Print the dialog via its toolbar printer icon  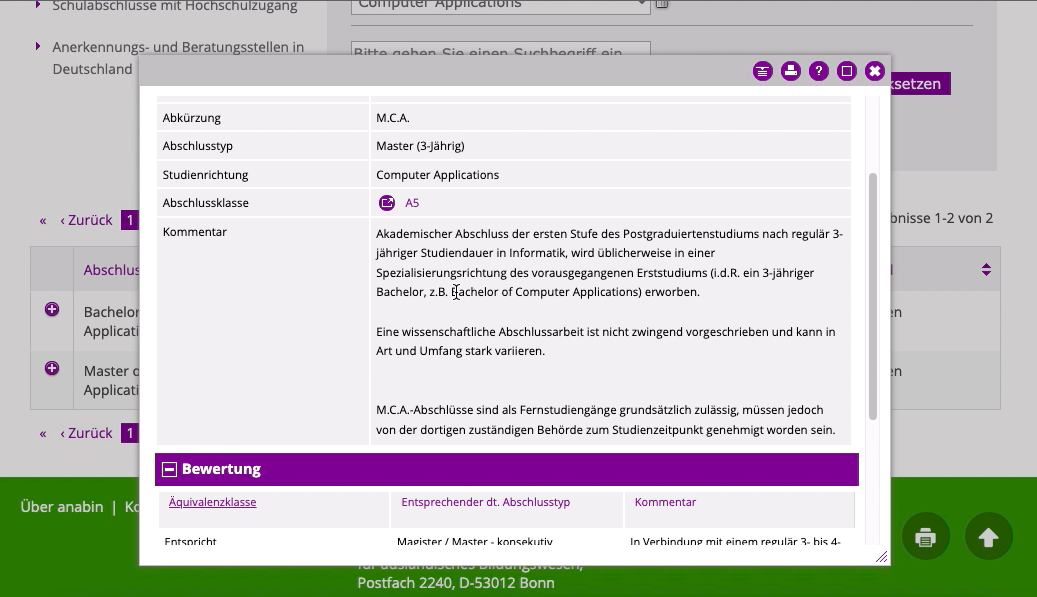[x=791, y=71]
